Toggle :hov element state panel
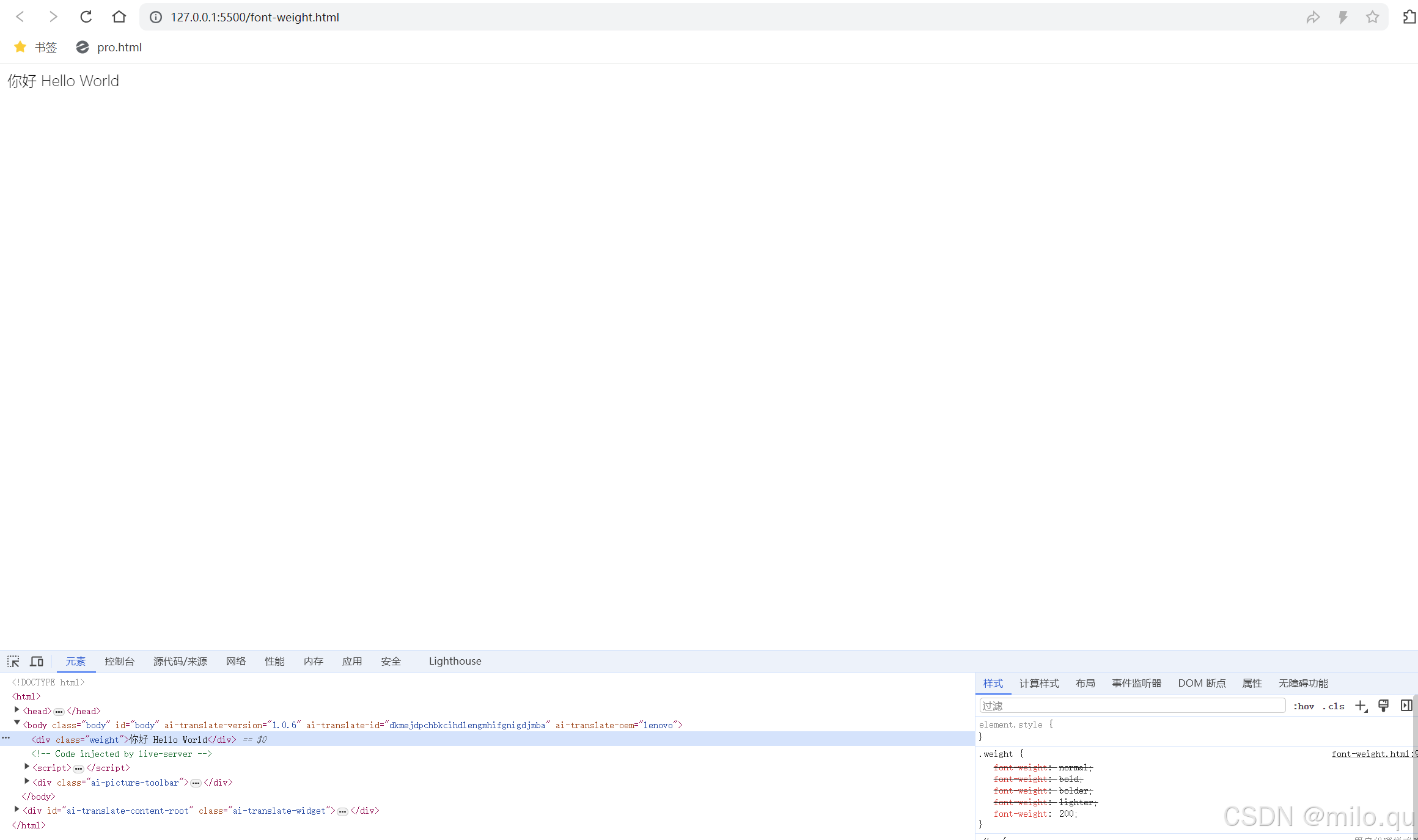Screen dimensions: 1418x840 1304,706
